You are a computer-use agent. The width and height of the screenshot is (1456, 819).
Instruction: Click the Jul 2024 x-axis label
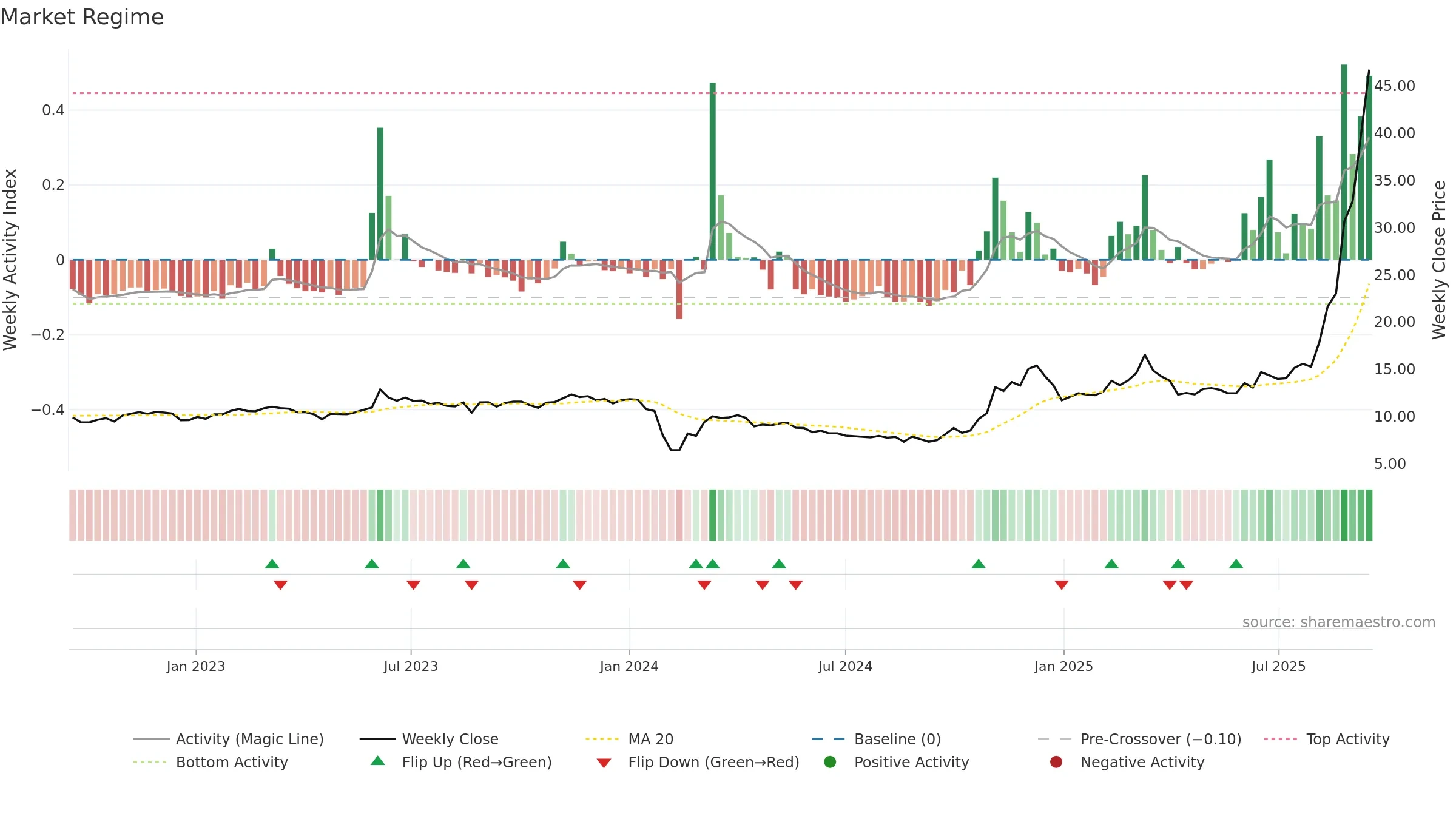pyautogui.click(x=845, y=667)
